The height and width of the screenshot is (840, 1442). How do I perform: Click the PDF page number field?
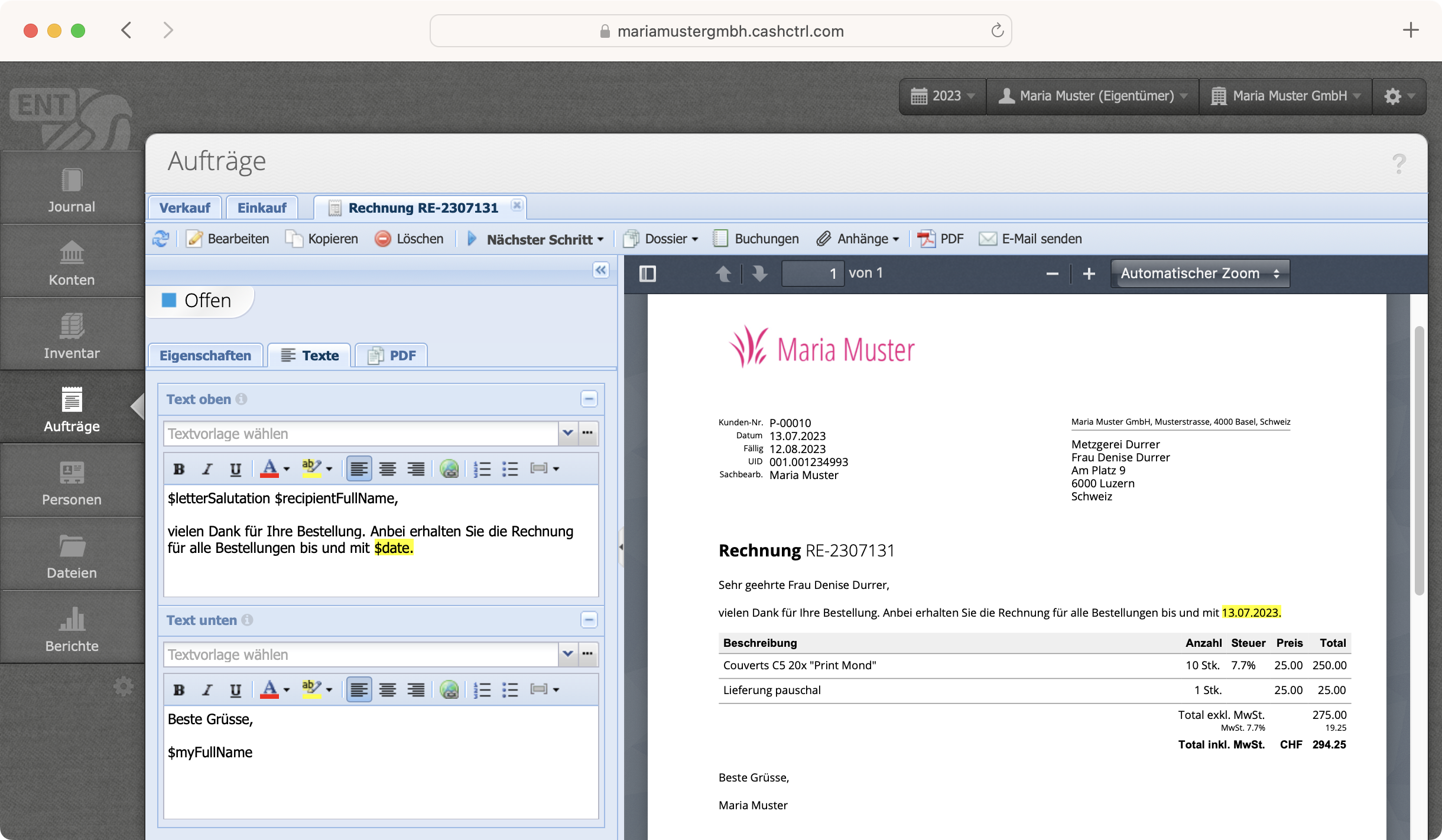coord(813,274)
